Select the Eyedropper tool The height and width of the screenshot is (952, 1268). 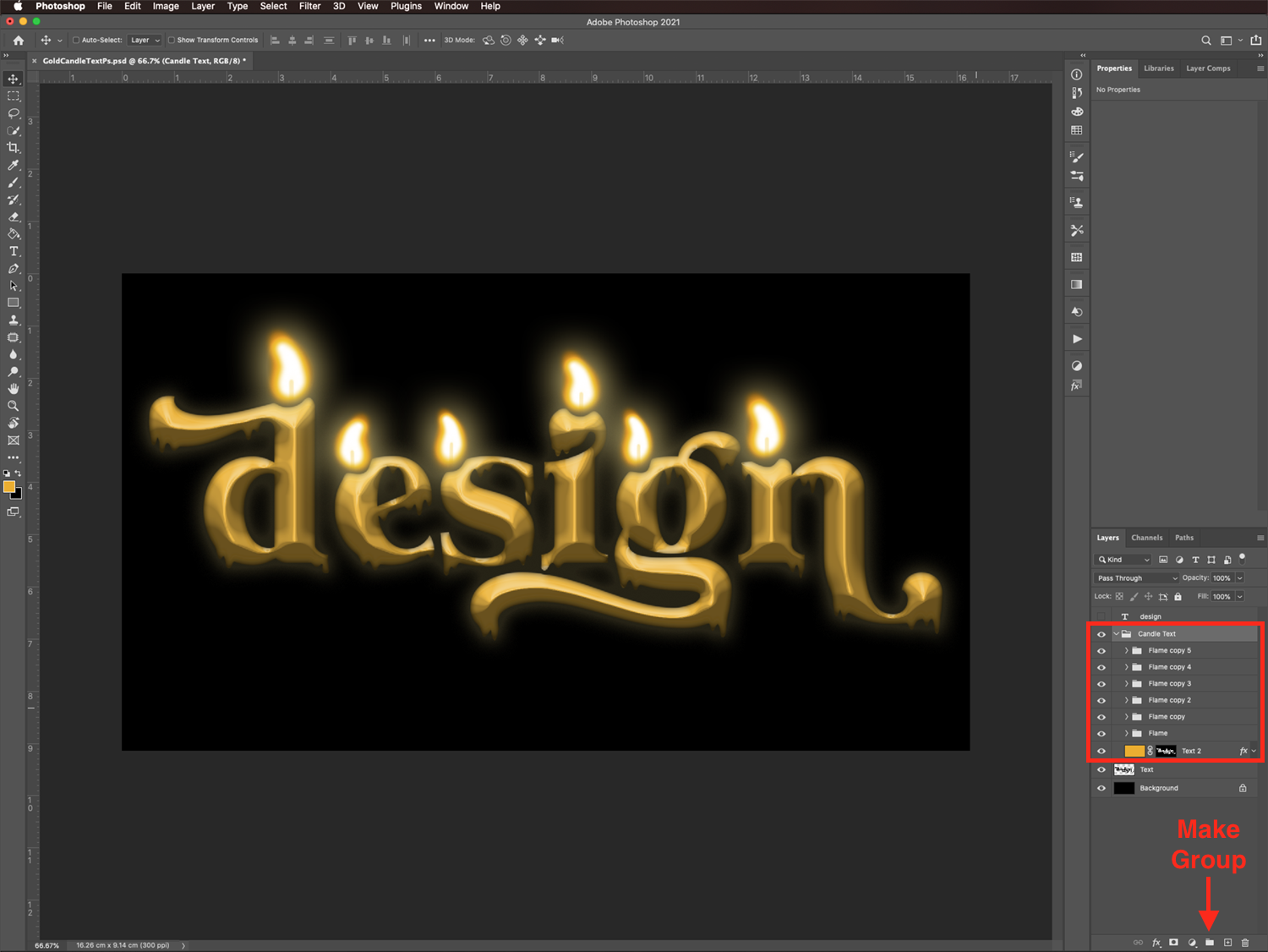14,165
